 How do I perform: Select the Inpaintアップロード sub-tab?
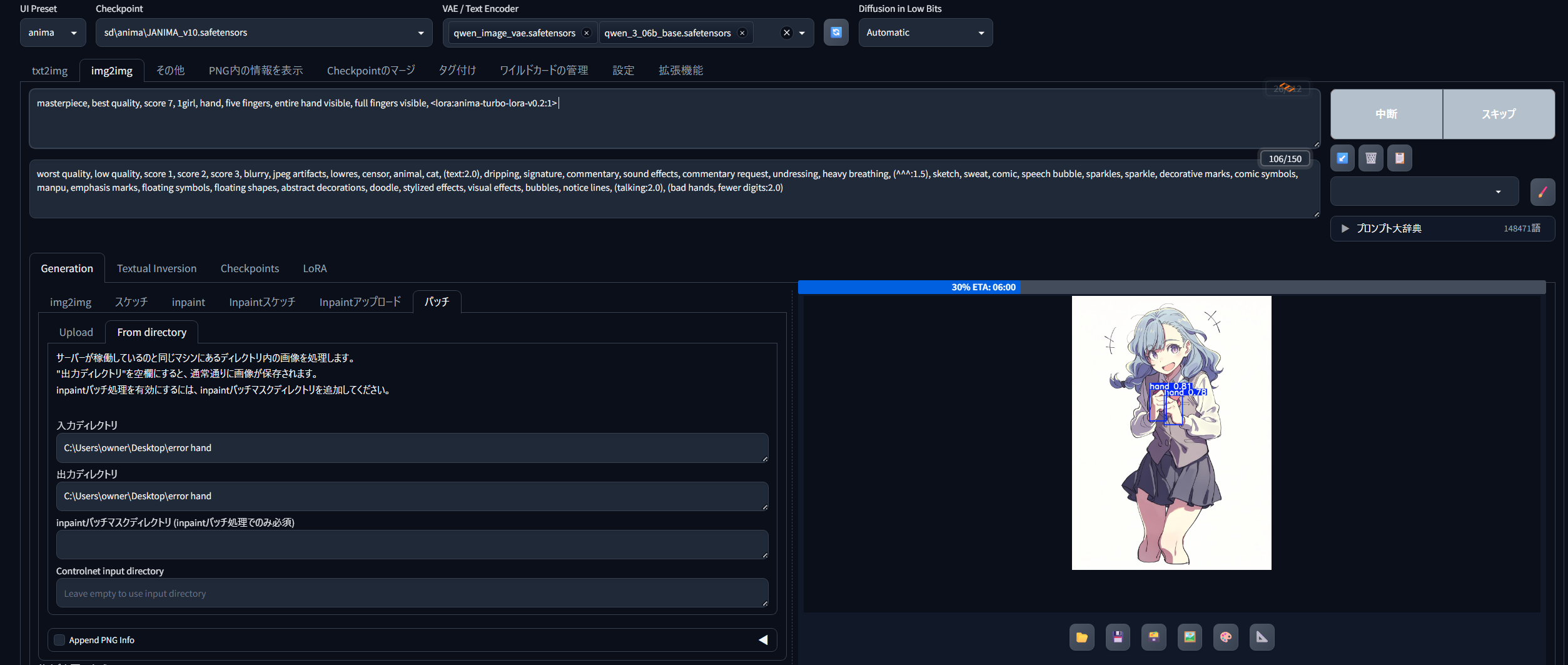tap(360, 302)
